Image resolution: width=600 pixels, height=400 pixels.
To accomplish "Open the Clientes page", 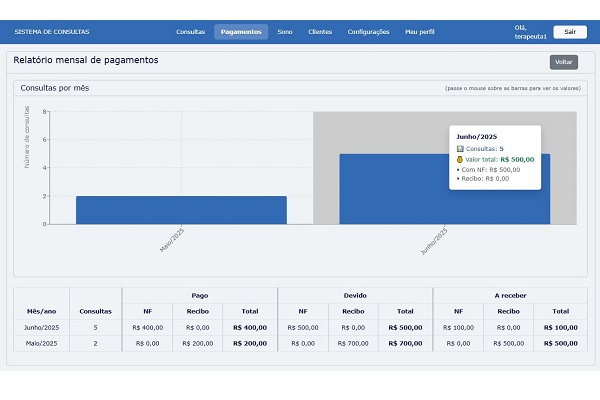I will [320, 32].
